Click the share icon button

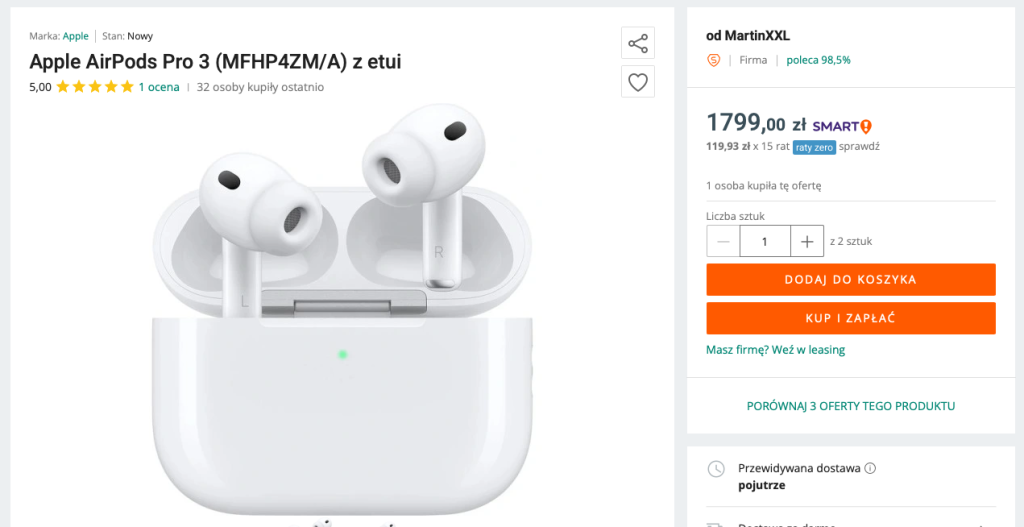[637, 43]
